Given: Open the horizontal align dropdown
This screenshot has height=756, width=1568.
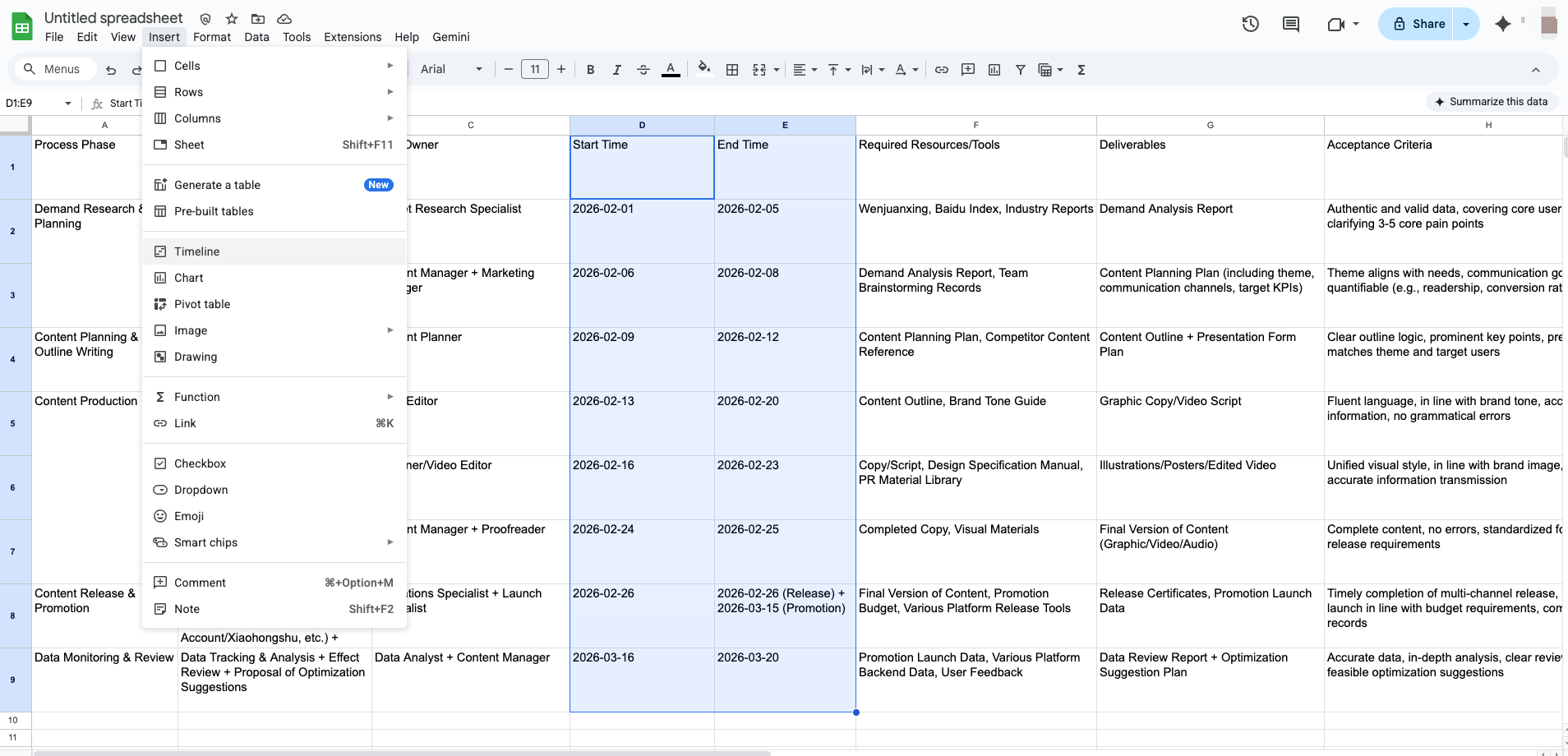Looking at the screenshot, I should [x=805, y=70].
